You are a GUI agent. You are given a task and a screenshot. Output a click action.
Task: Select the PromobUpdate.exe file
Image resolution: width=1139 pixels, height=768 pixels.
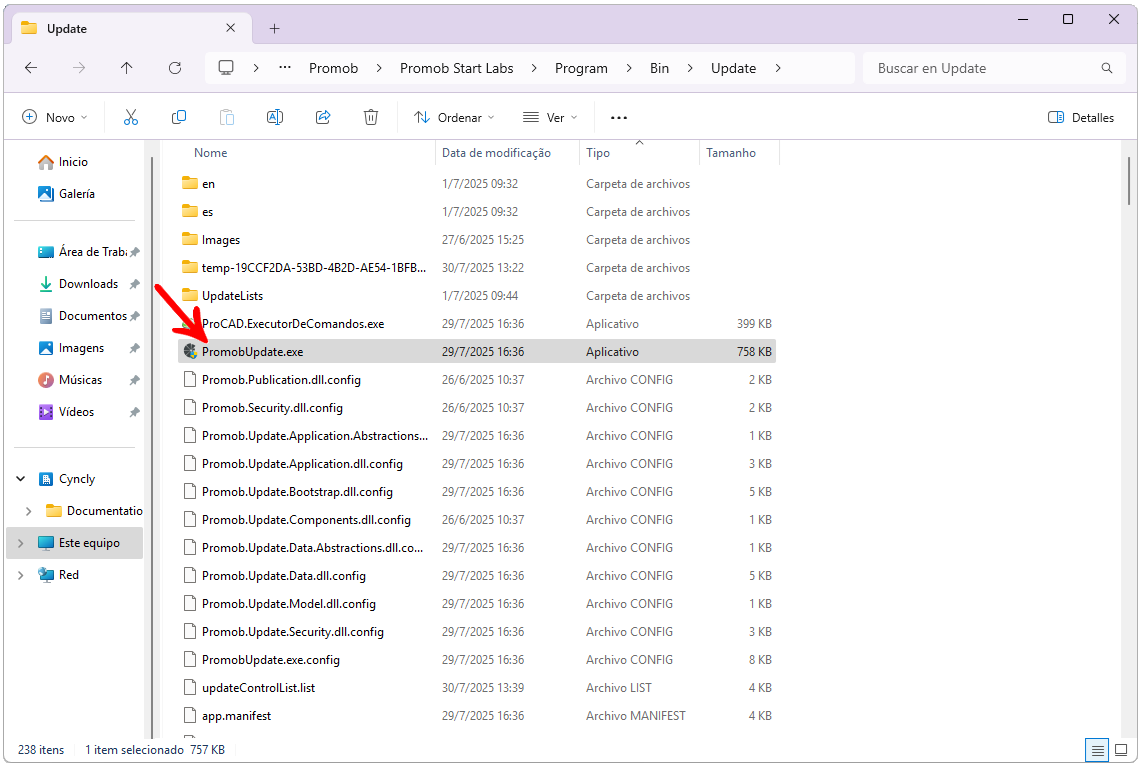(477, 352)
